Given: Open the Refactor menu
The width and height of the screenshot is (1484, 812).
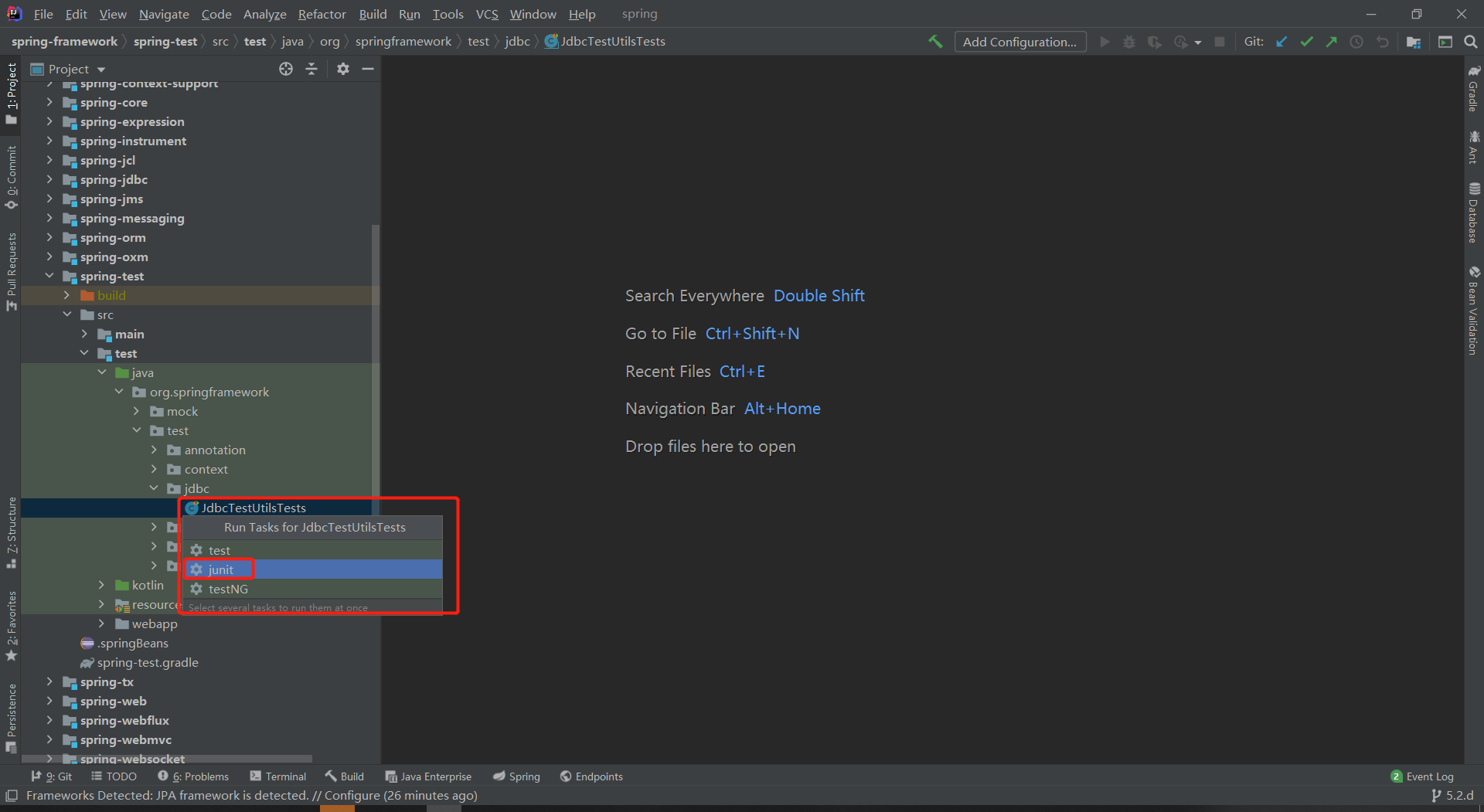Looking at the screenshot, I should 322,14.
